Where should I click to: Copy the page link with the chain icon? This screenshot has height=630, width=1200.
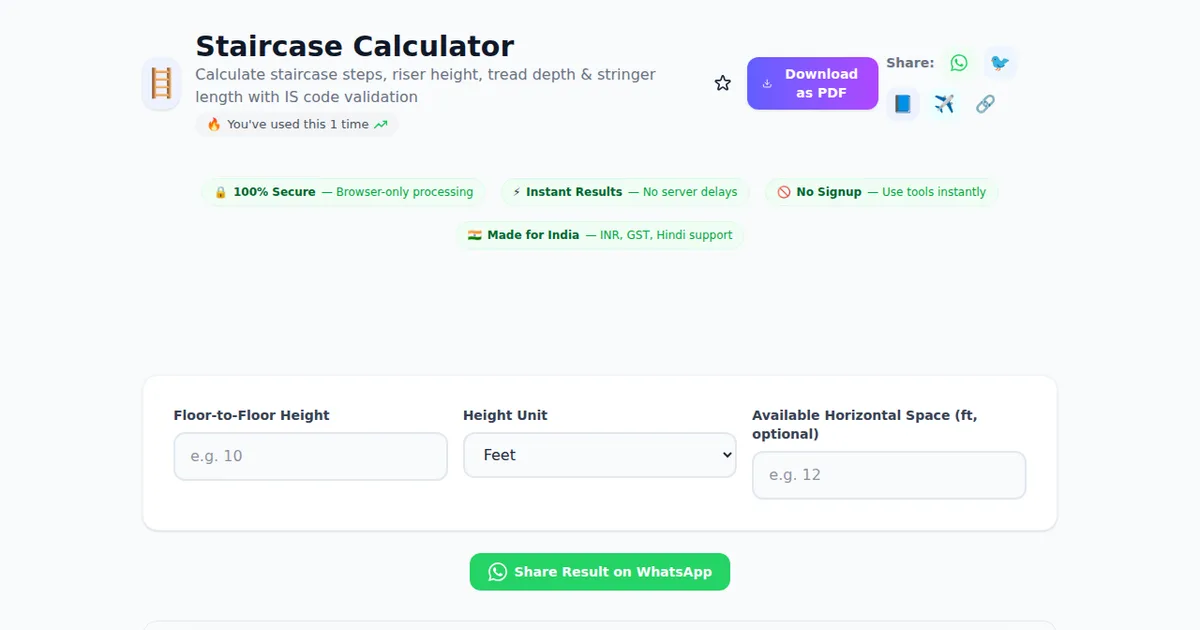point(985,104)
